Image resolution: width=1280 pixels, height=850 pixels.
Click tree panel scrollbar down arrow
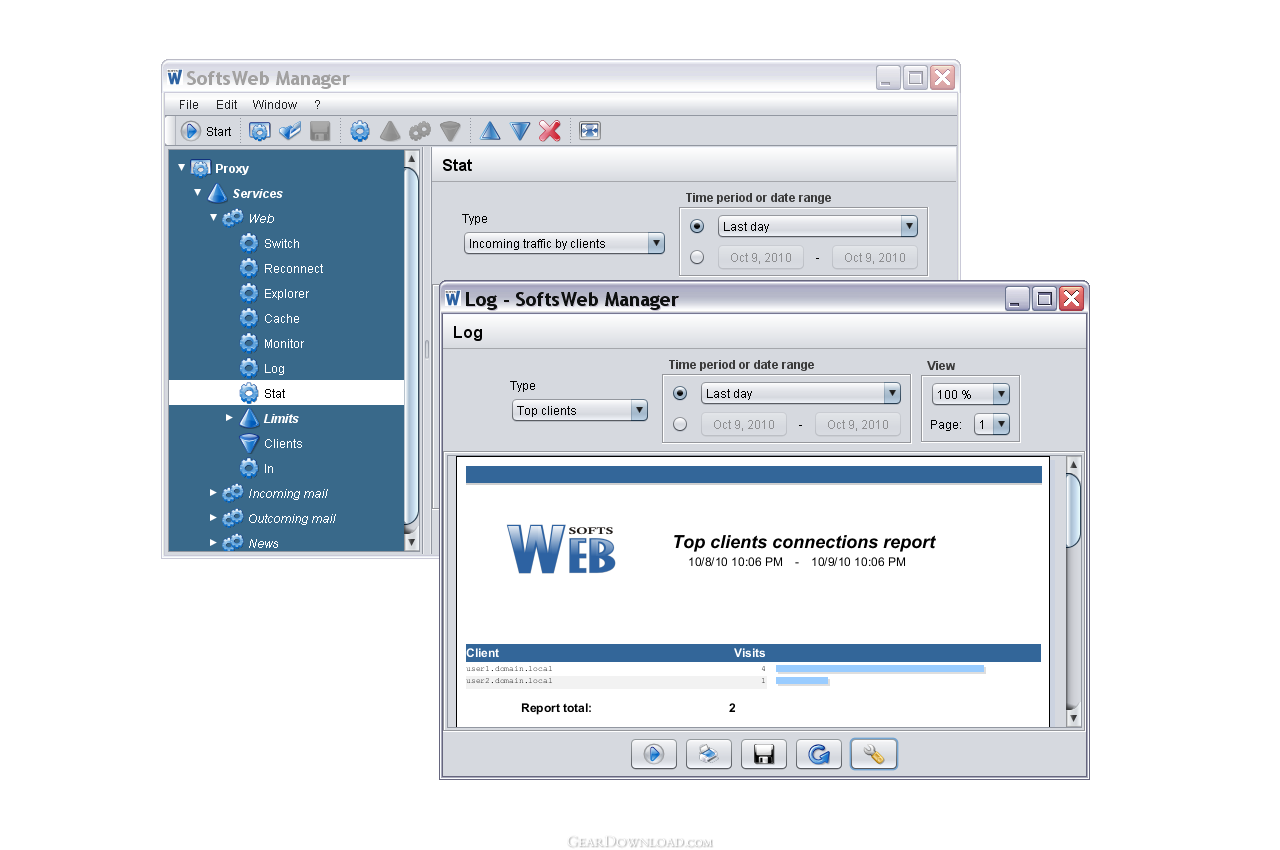[411, 541]
